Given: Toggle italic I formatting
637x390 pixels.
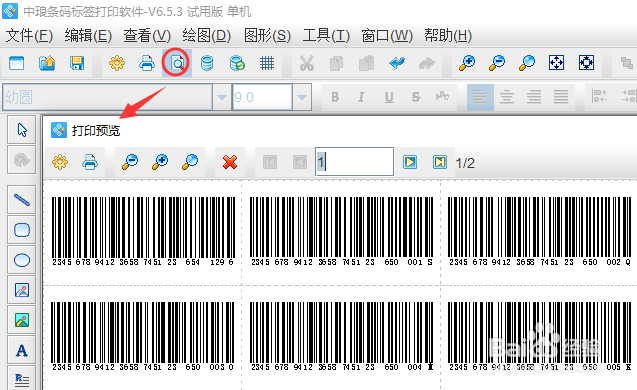Looking at the screenshot, I should [x=361, y=97].
